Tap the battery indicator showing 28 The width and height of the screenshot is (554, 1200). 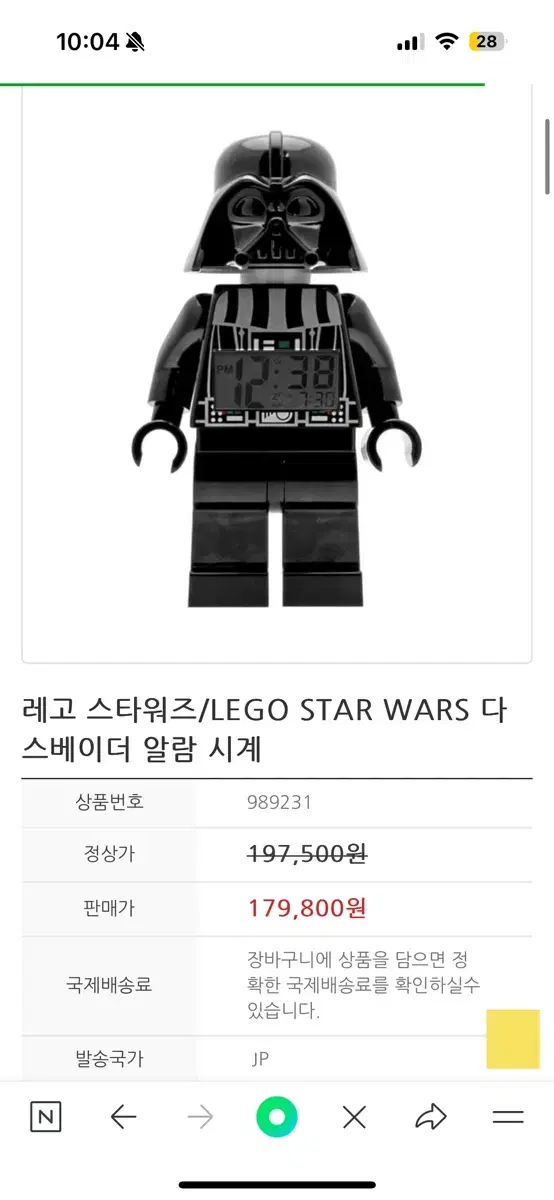tap(488, 42)
